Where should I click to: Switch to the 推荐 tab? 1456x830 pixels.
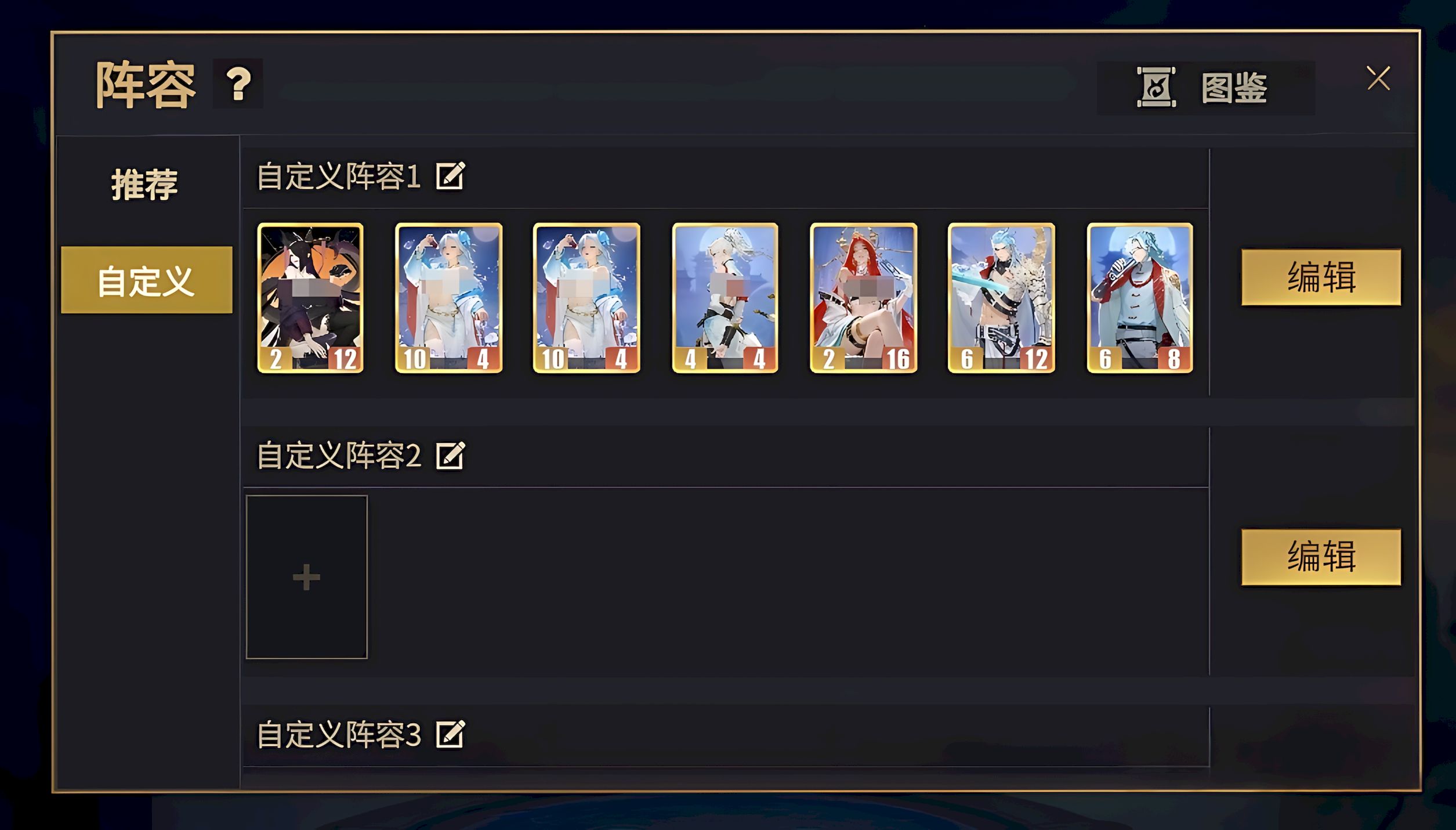(145, 185)
